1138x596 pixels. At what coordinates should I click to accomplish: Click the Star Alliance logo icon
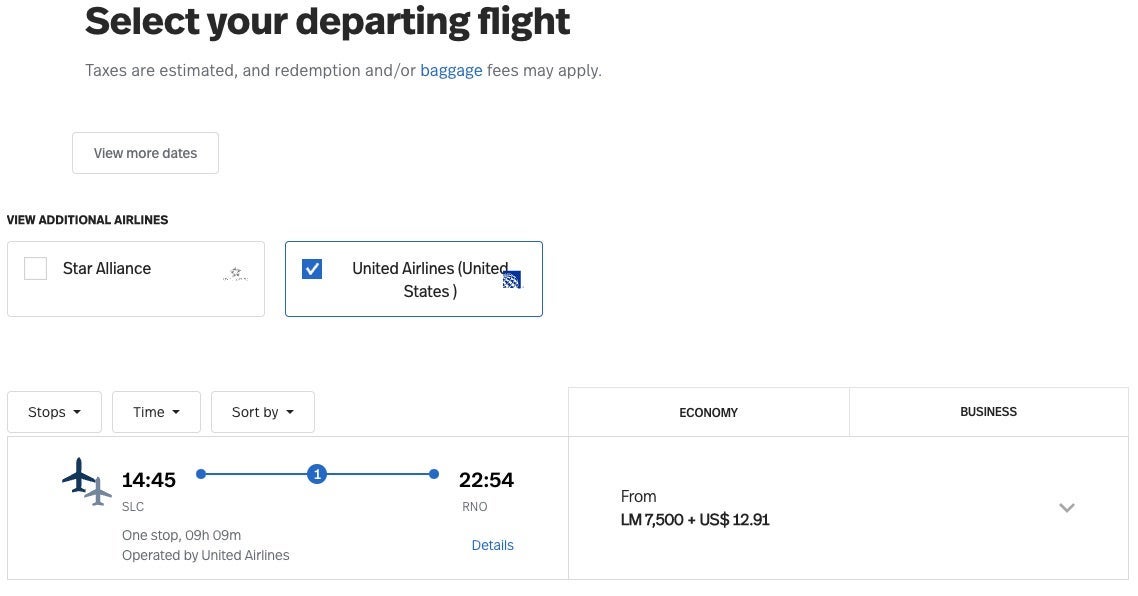[x=236, y=273]
